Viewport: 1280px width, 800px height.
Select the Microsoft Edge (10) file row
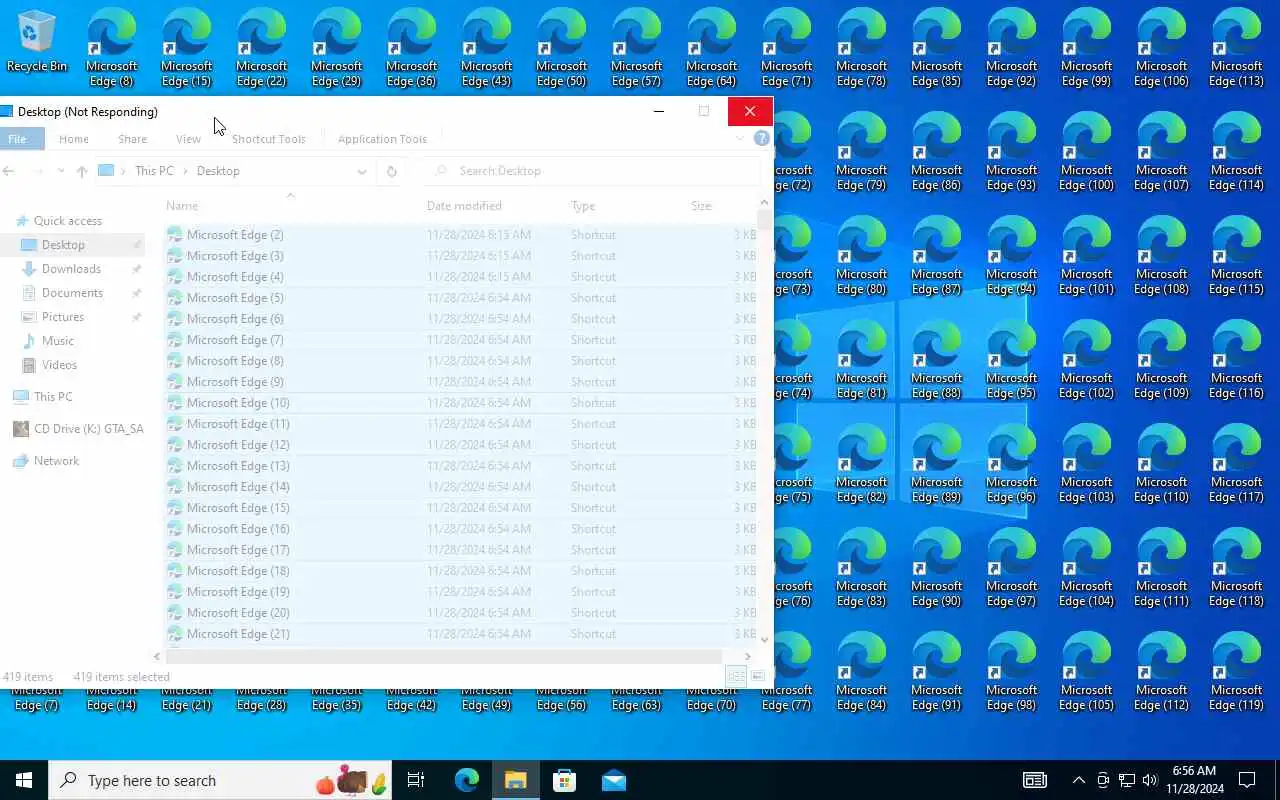click(460, 403)
